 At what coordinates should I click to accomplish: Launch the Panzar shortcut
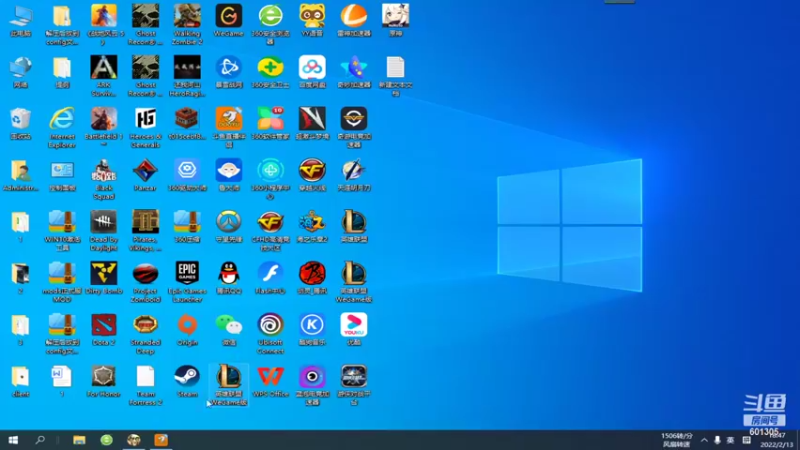pos(145,175)
